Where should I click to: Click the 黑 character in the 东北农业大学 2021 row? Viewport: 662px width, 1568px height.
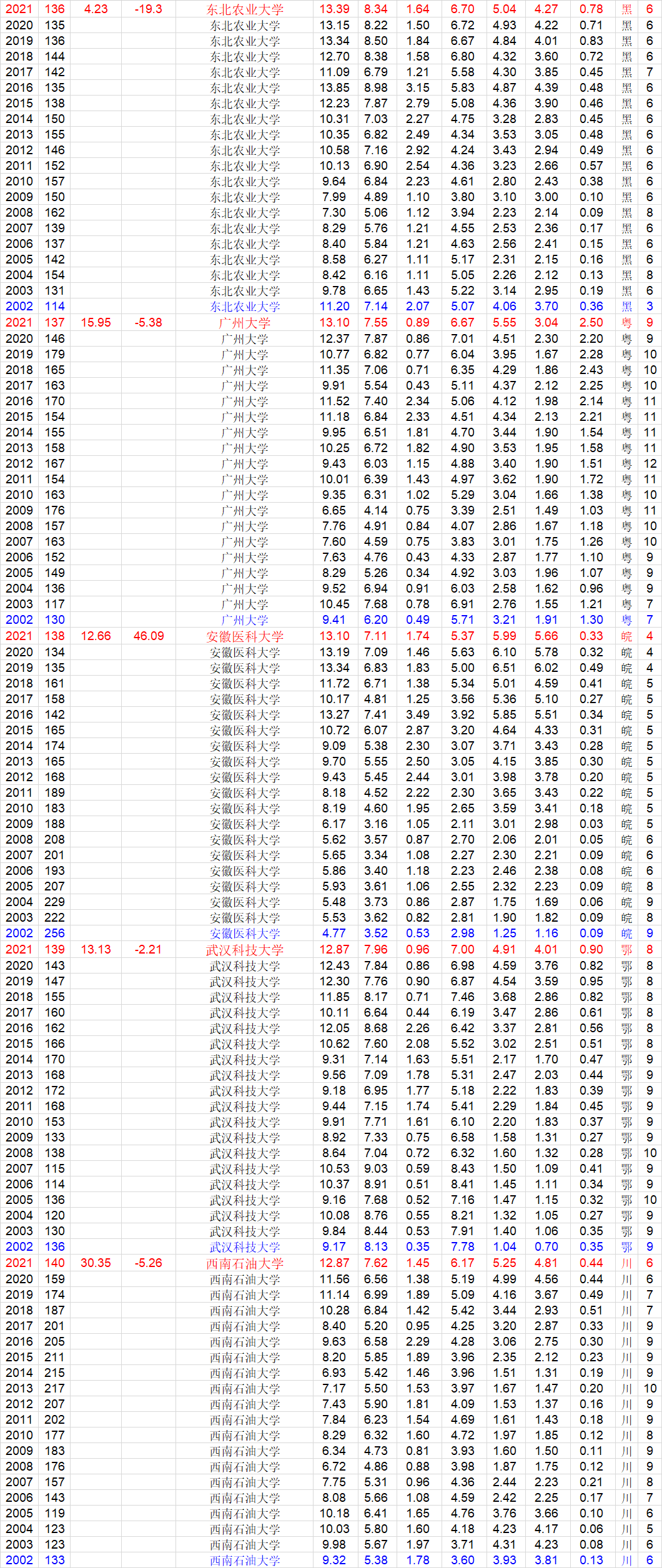pyautogui.click(x=627, y=9)
